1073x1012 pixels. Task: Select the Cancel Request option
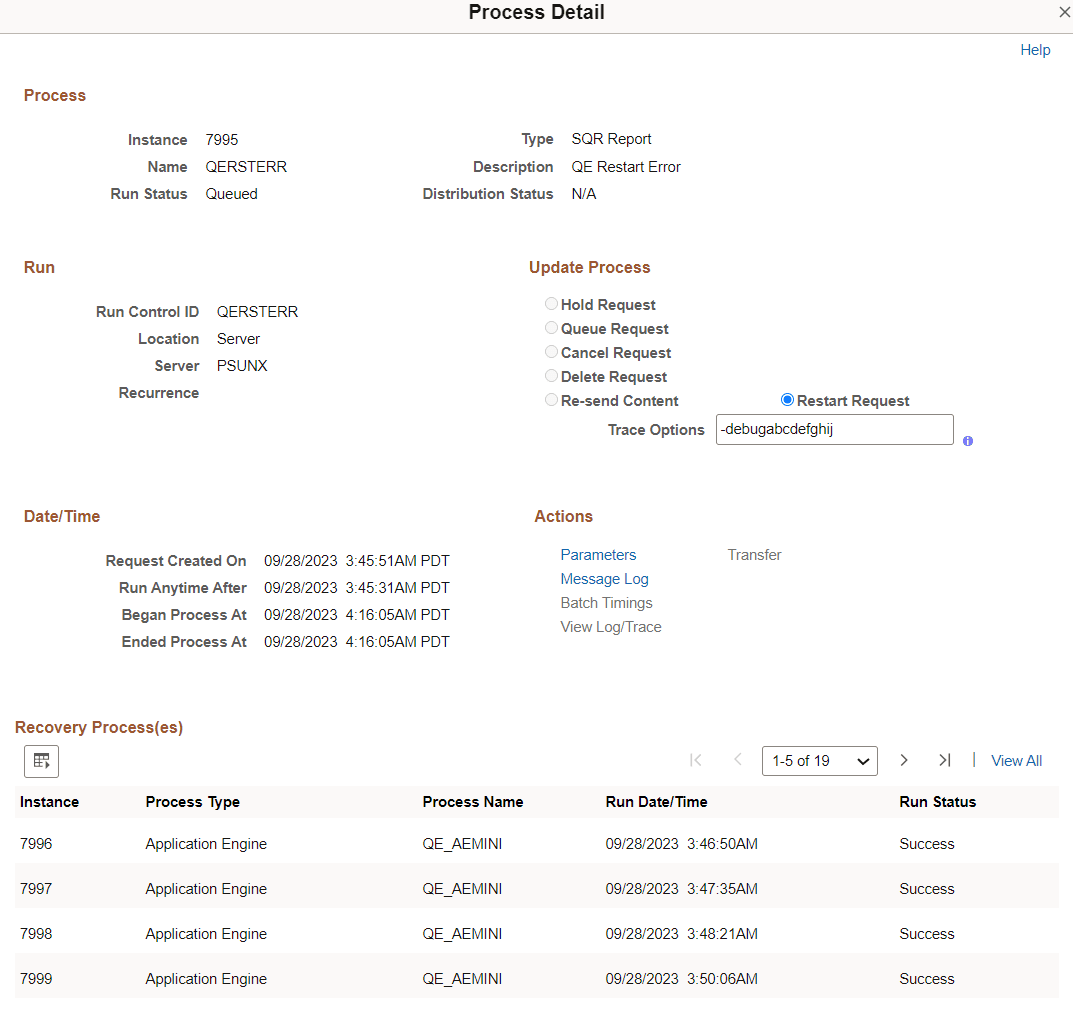click(x=551, y=351)
